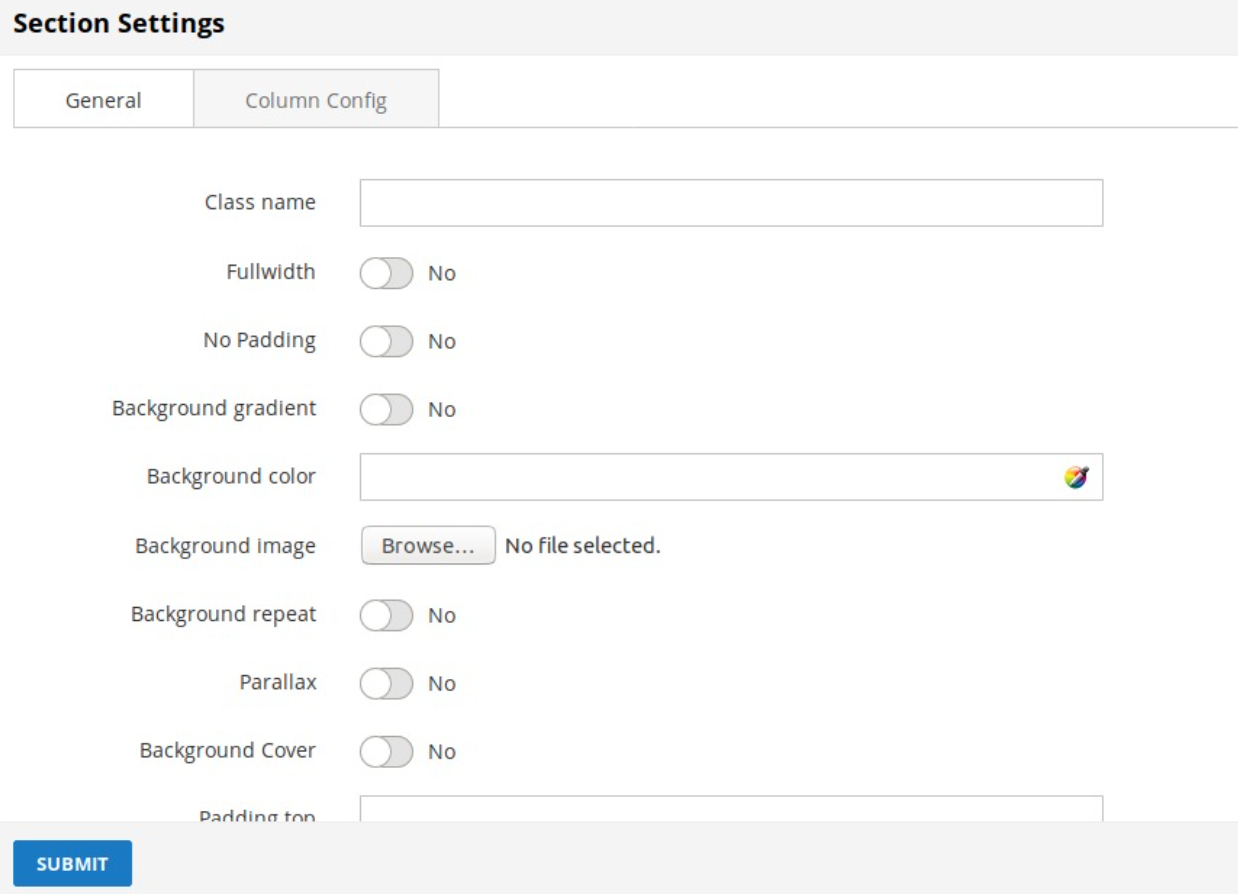The image size is (1238, 894).
Task: Switch to the Column Config tab
Action: 316,100
